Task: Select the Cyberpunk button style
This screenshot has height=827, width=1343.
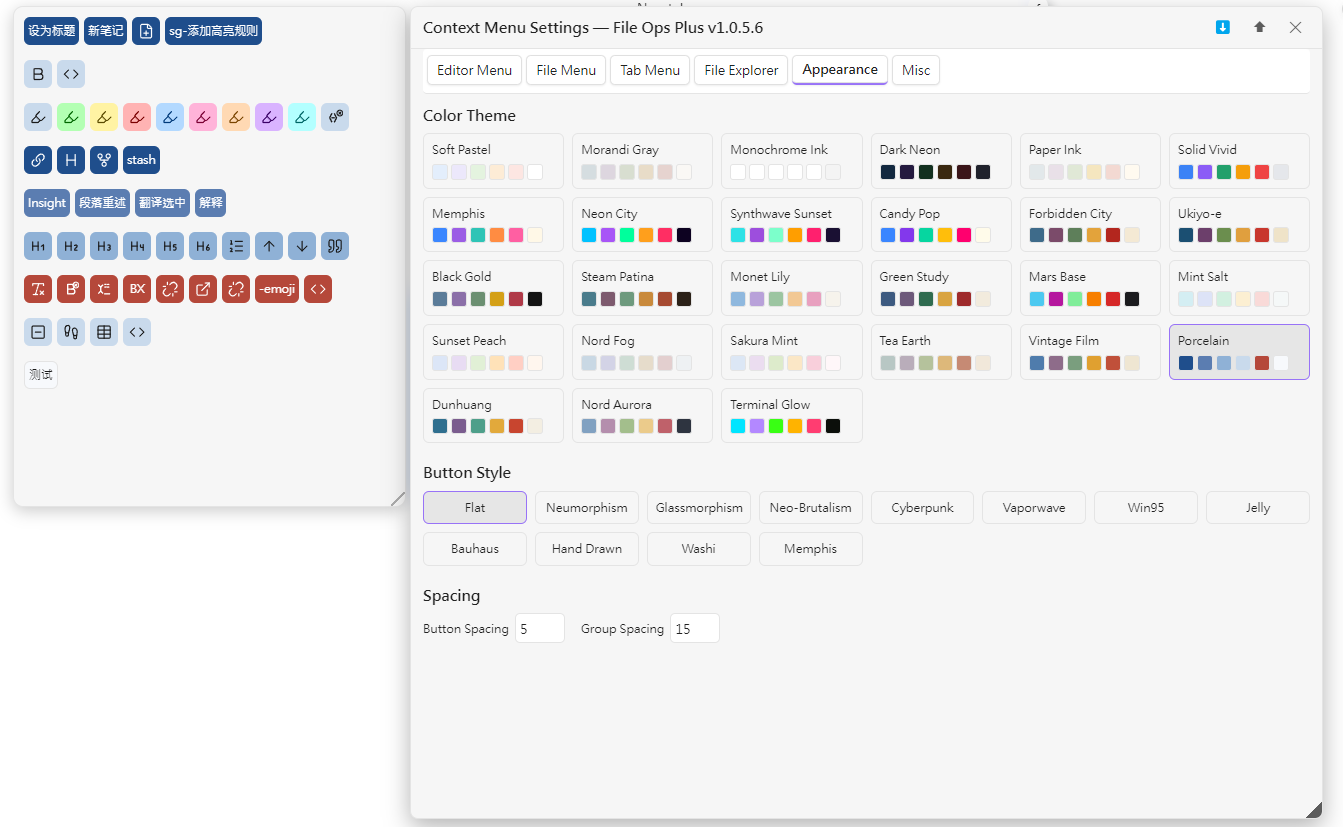Action: pyautogui.click(x=923, y=508)
